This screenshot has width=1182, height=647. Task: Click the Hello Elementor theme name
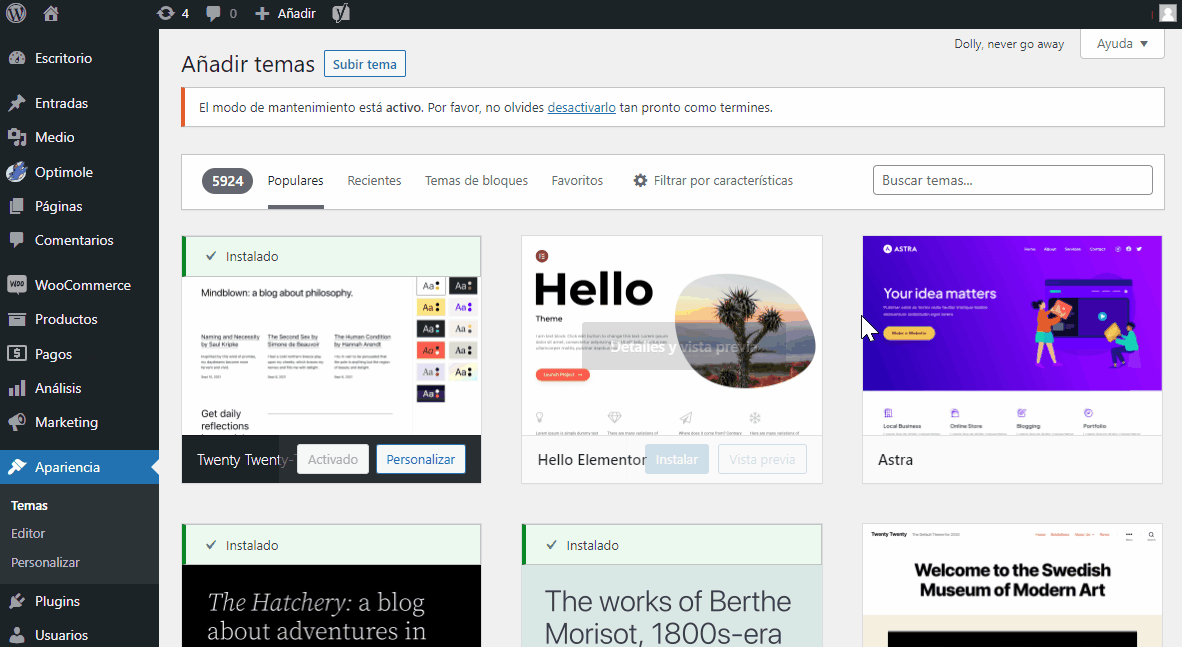click(x=592, y=460)
